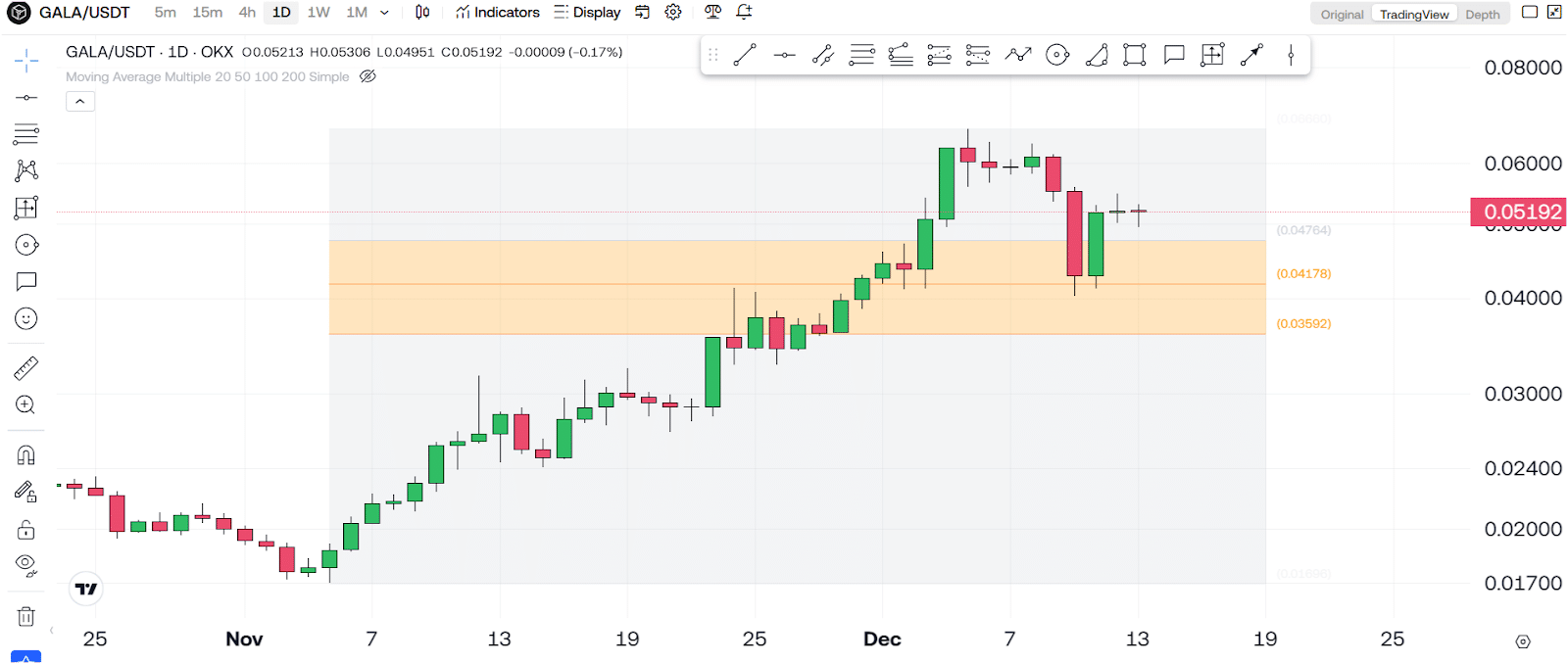The image size is (1568, 664).
Task: Select the TradingView chart tab
Action: click(x=1414, y=14)
